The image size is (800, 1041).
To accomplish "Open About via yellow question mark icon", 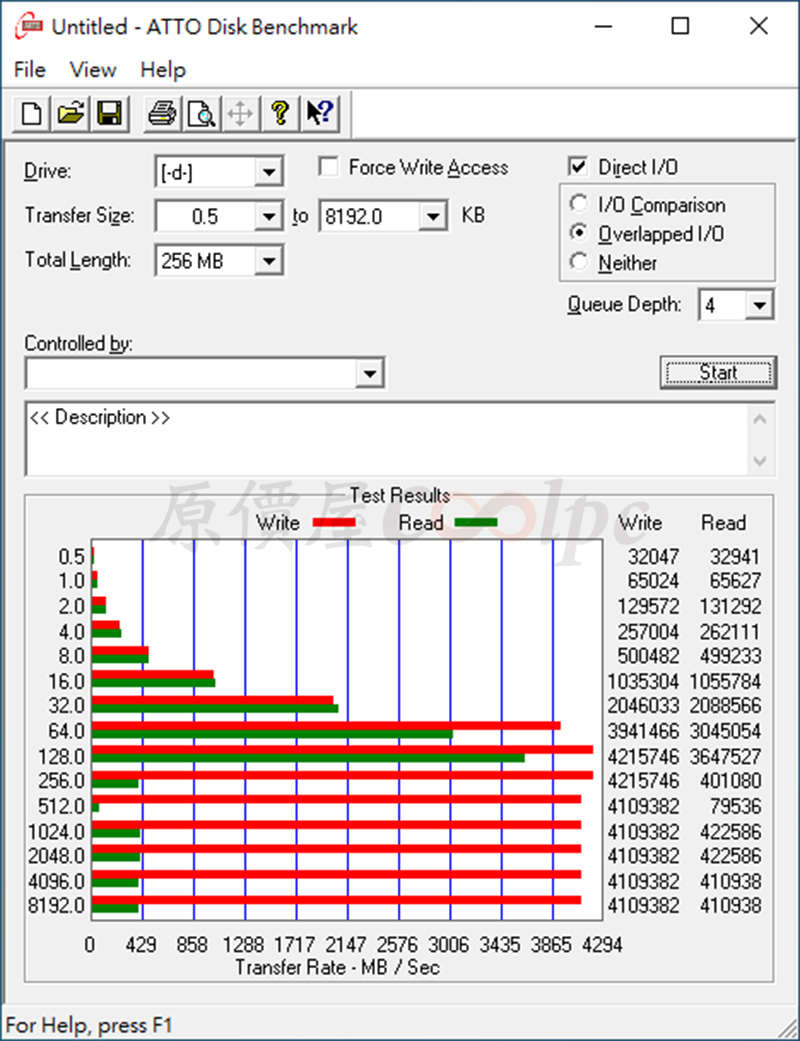I will pos(280,114).
